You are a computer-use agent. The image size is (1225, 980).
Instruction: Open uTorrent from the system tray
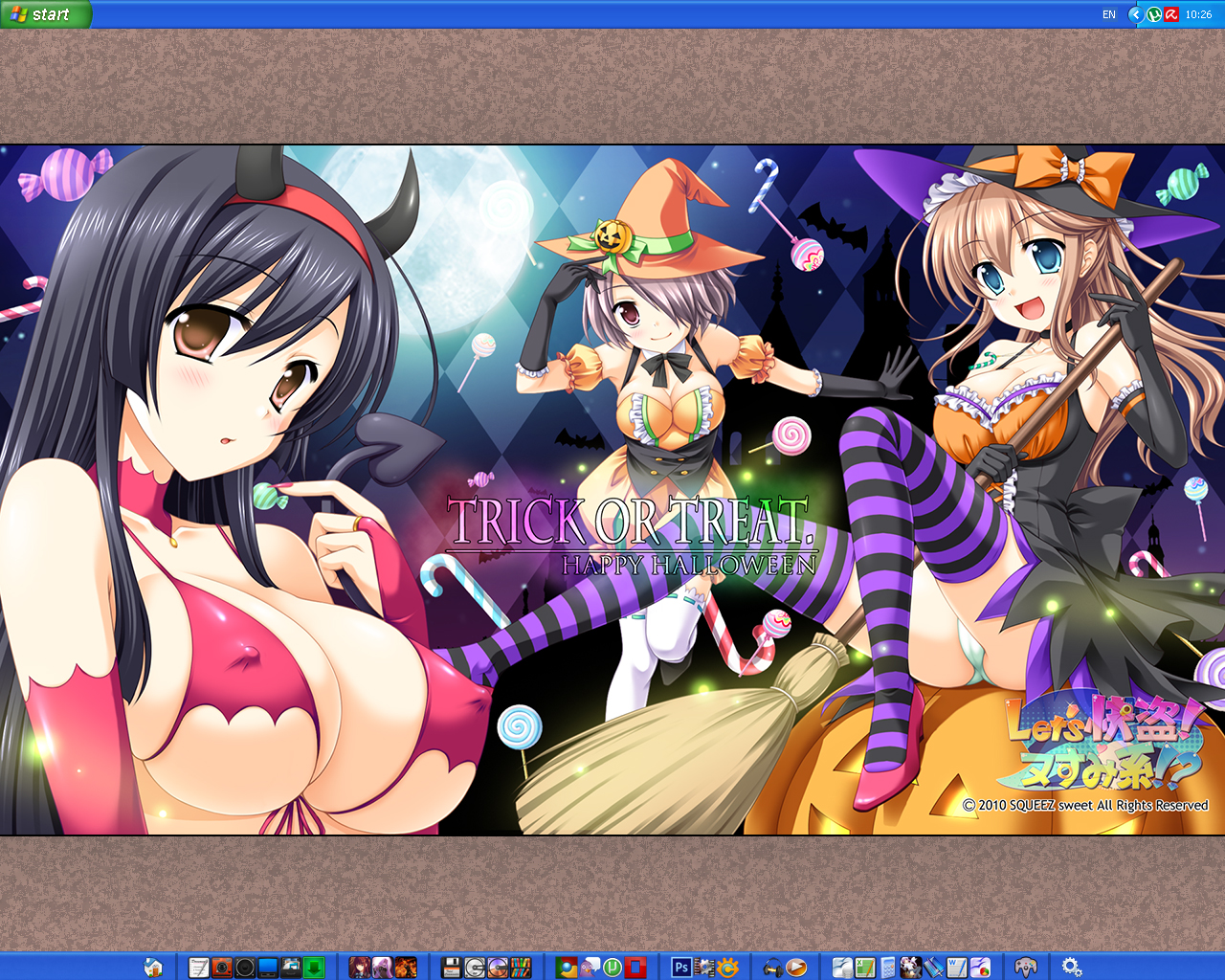coord(1153,14)
